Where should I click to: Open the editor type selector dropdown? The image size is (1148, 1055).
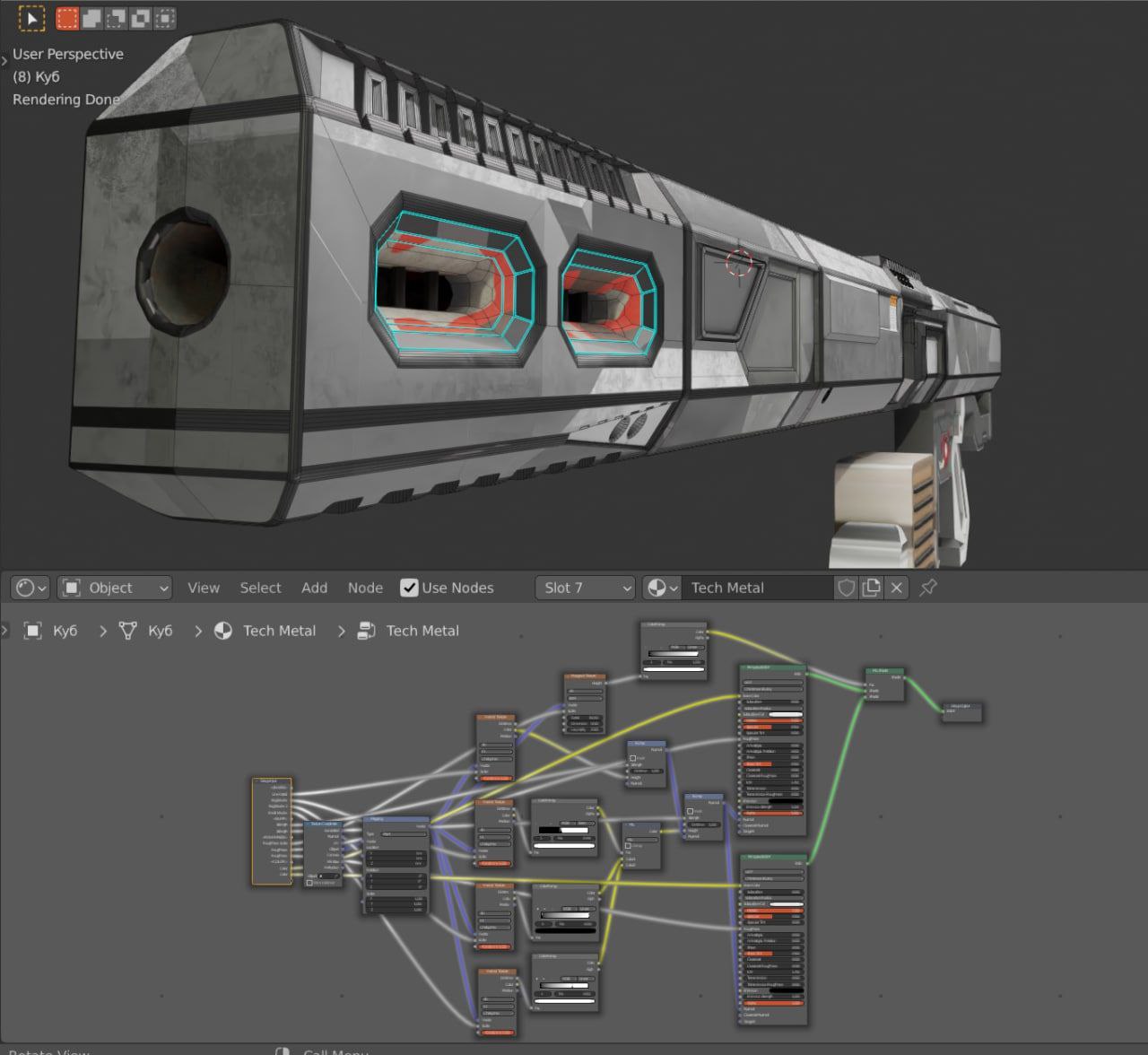coord(30,588)
